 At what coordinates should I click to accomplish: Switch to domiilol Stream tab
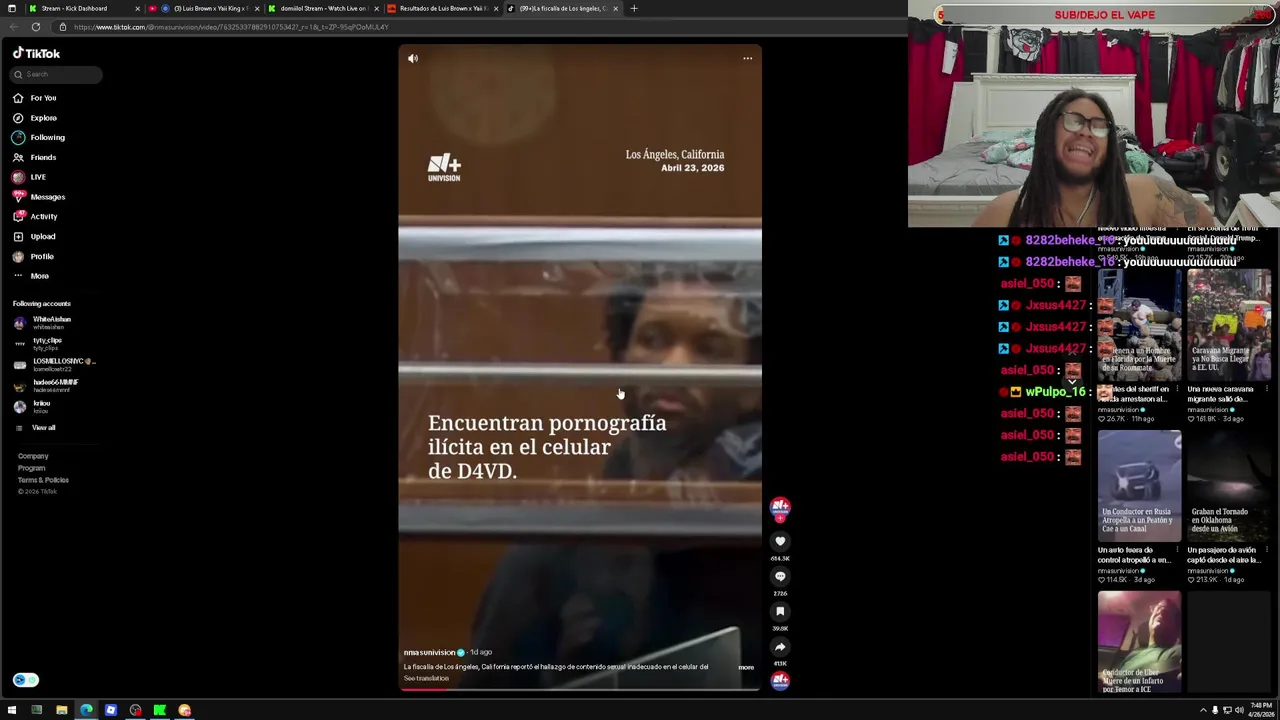point(324,8)
